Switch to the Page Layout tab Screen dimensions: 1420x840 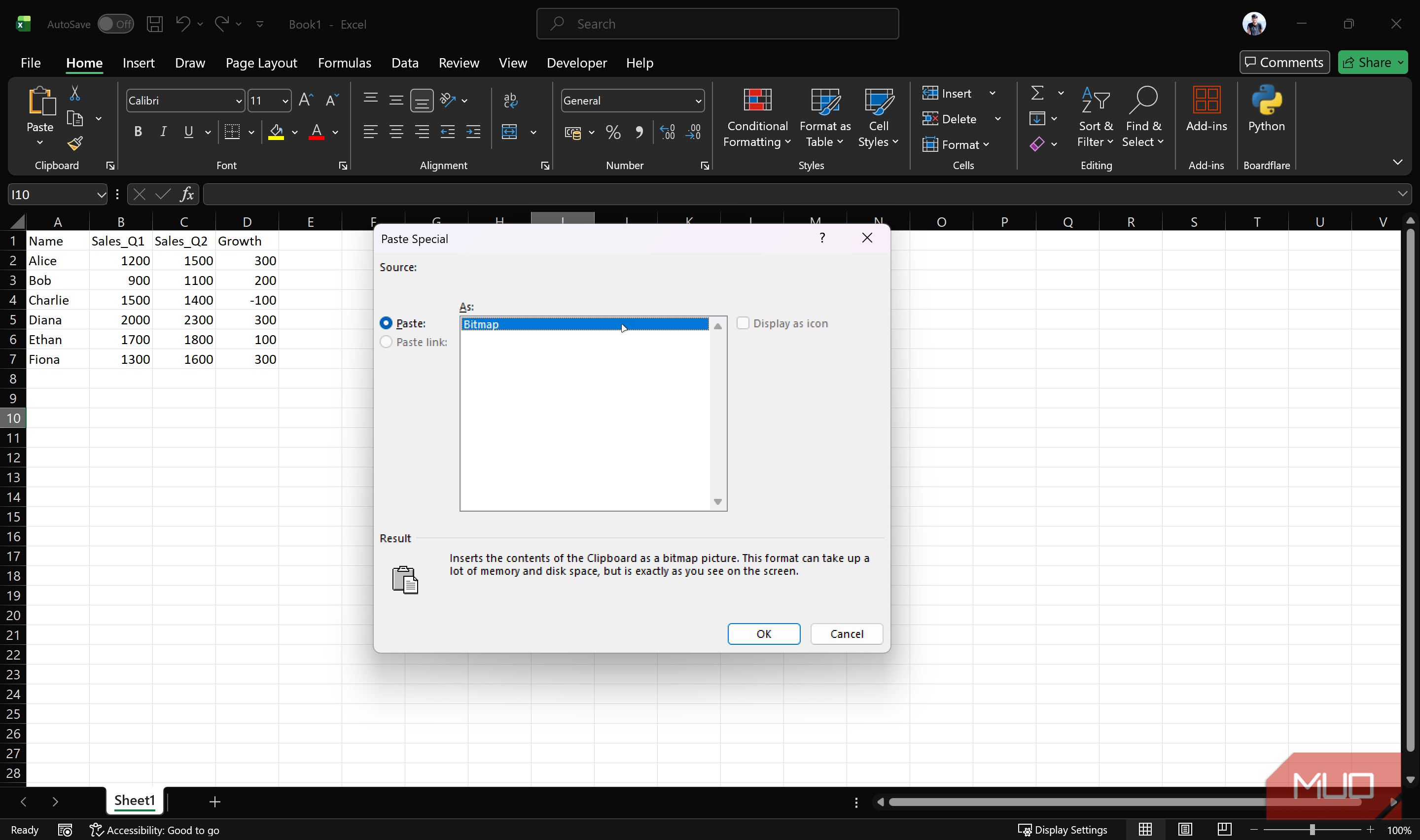click(x=261, y=63)
